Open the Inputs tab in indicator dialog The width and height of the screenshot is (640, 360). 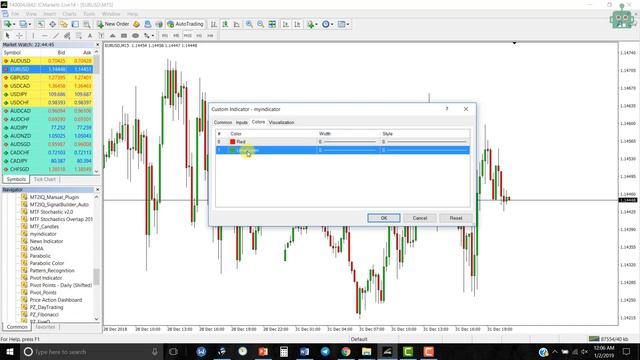click(x=242, y=122)
